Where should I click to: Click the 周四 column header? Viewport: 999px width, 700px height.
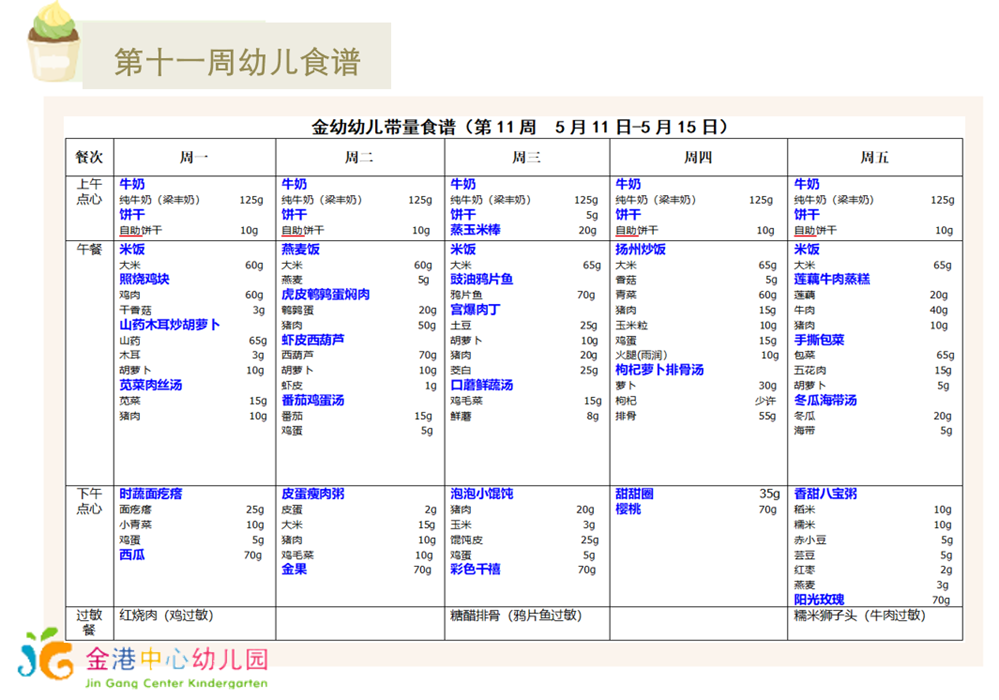click(698, 157)
